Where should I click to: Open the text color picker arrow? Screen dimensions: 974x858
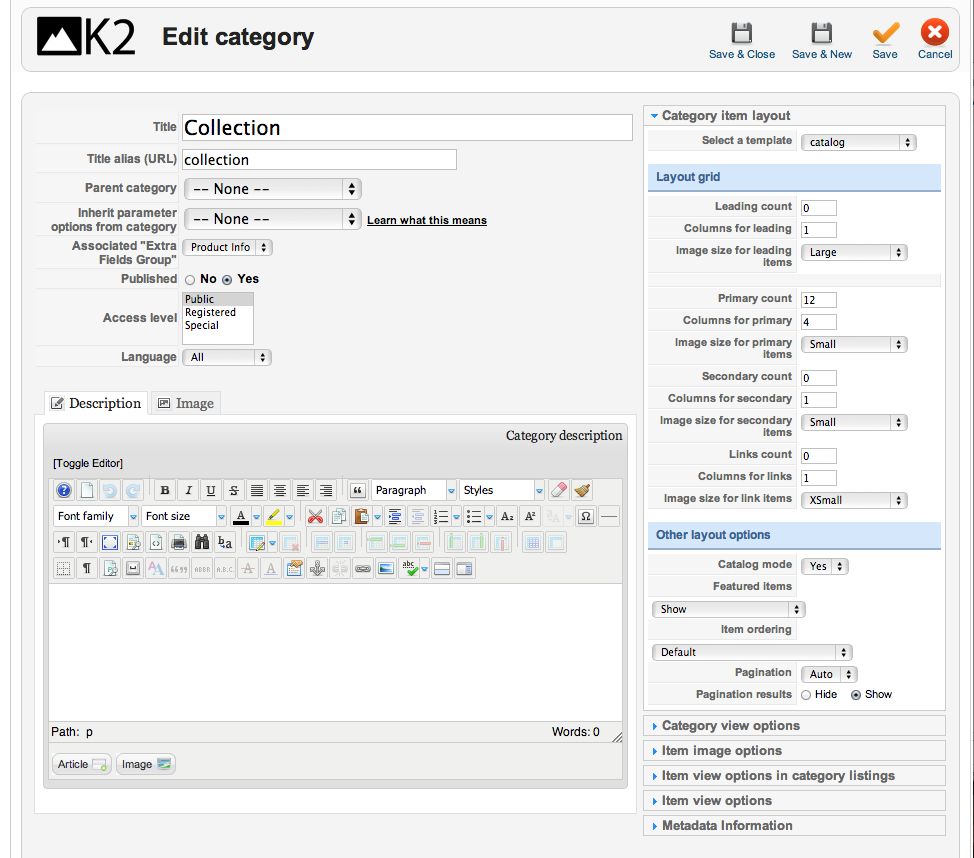point(256,517)
